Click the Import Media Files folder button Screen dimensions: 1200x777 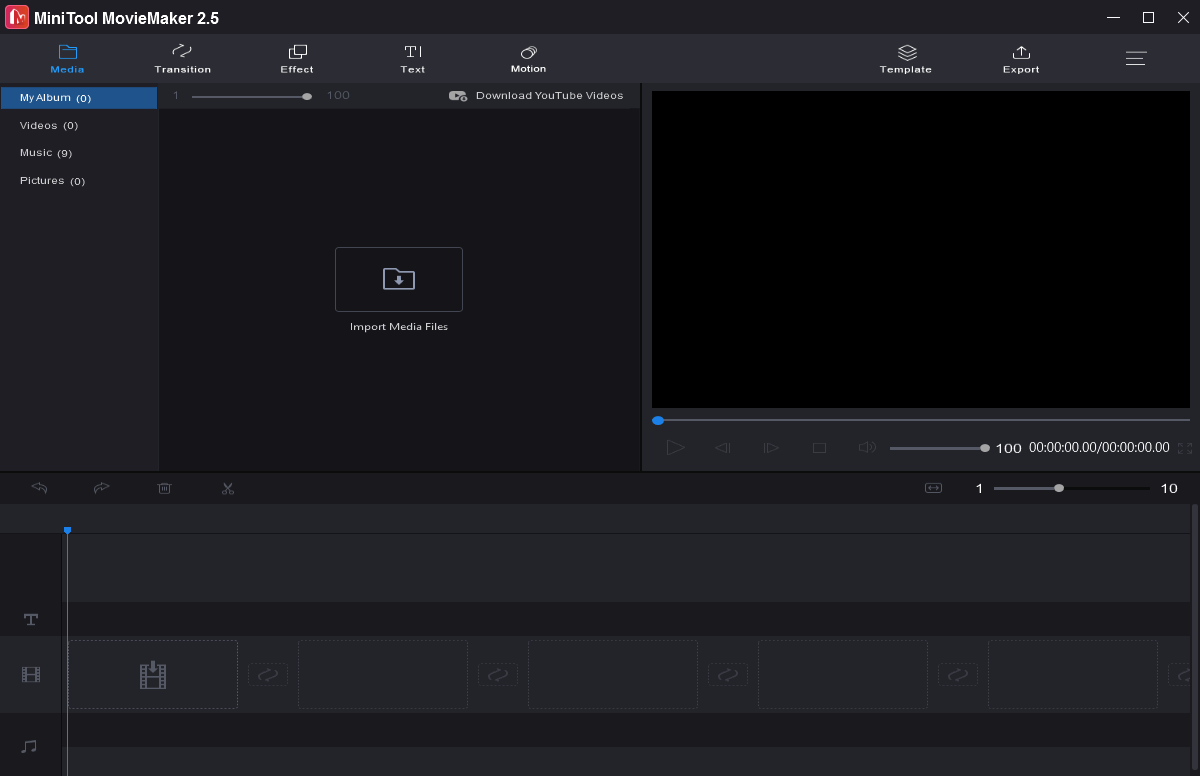[x=399, y=279]
